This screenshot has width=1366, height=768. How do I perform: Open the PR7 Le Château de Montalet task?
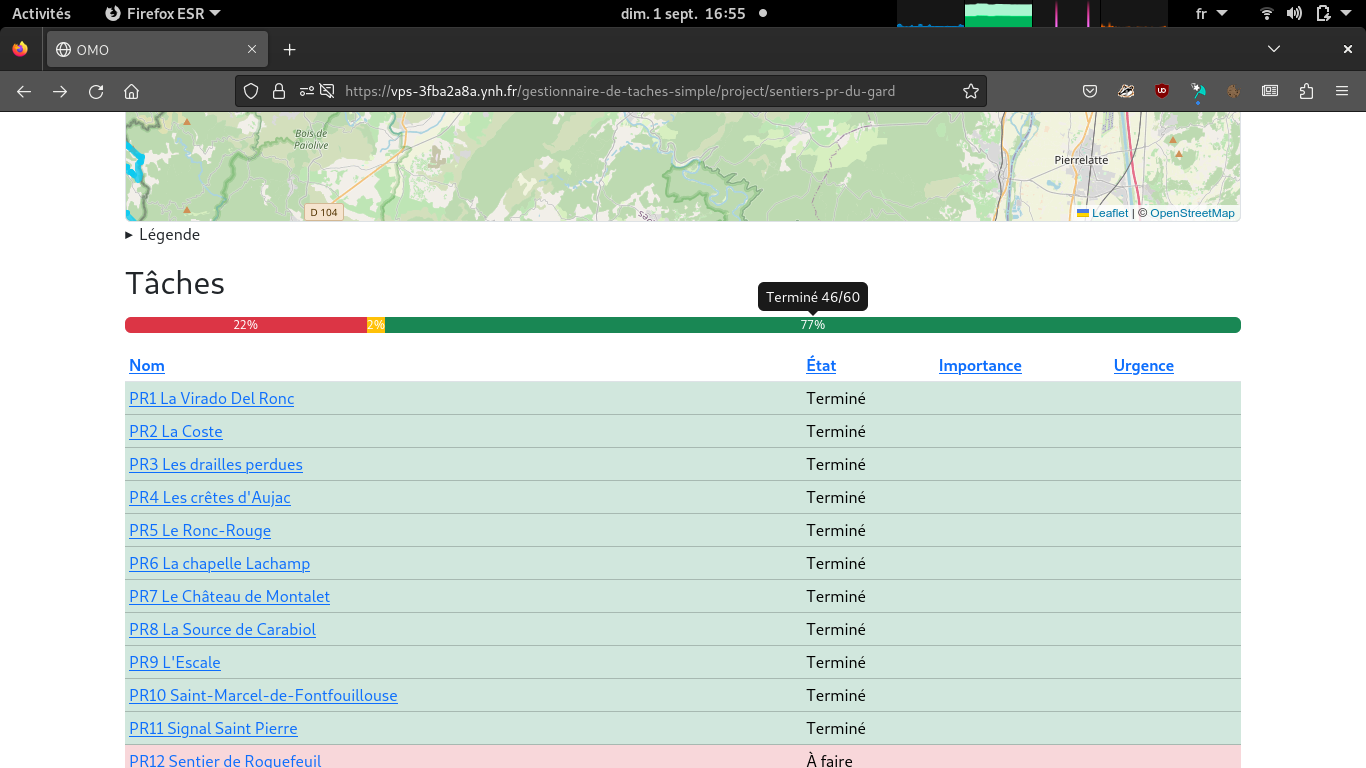coord(229,597)
